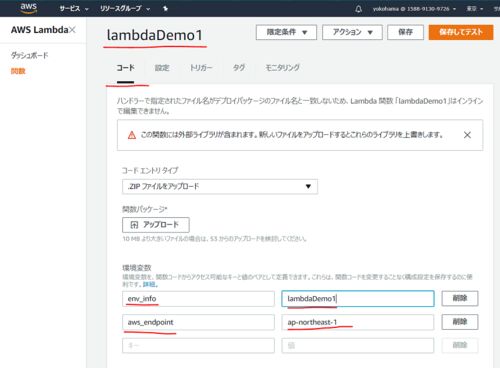
Task: Open the yokohama account menu
Action: click(x=414, y=9)
